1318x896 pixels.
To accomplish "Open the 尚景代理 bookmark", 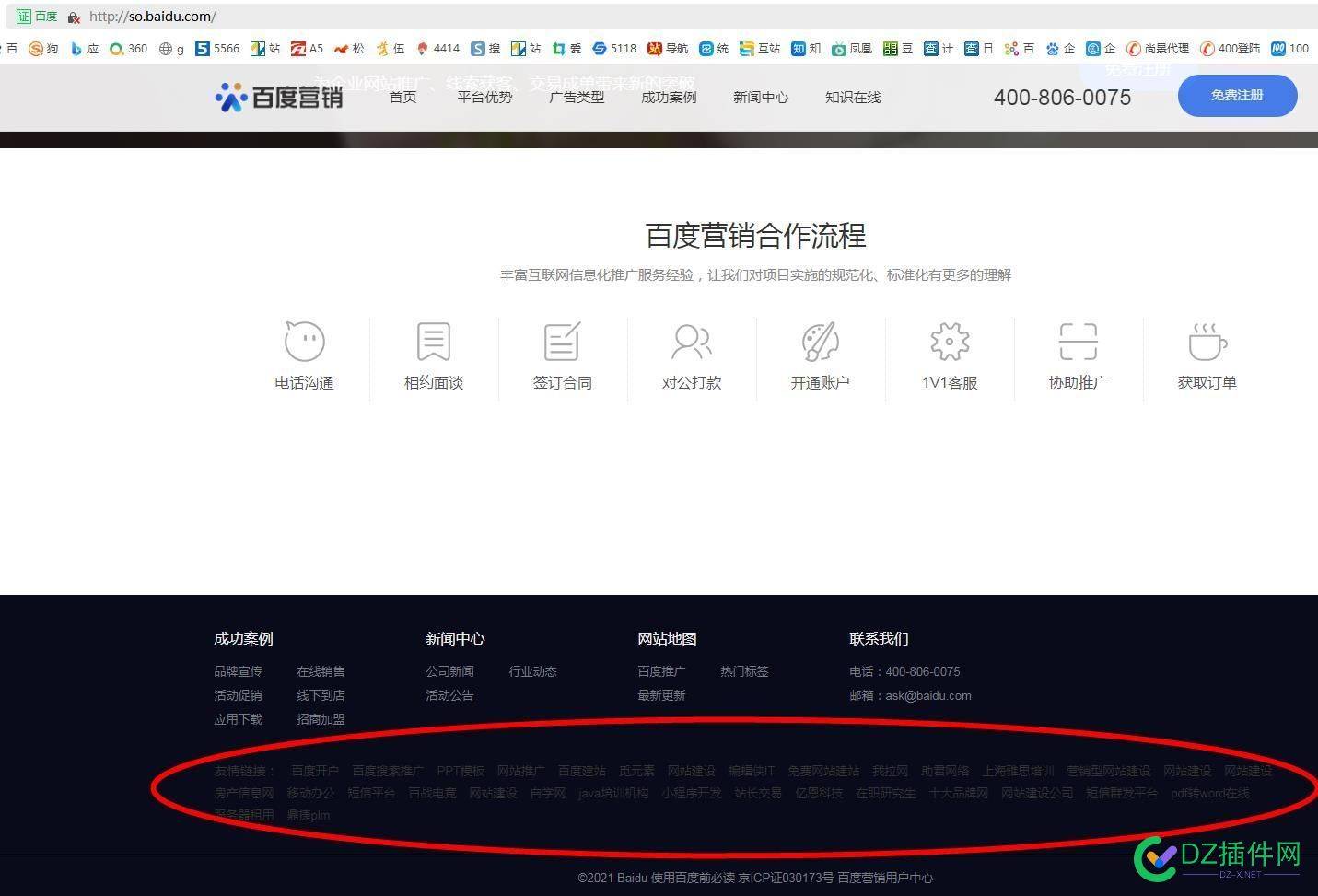I will (x=1158, y=49).
